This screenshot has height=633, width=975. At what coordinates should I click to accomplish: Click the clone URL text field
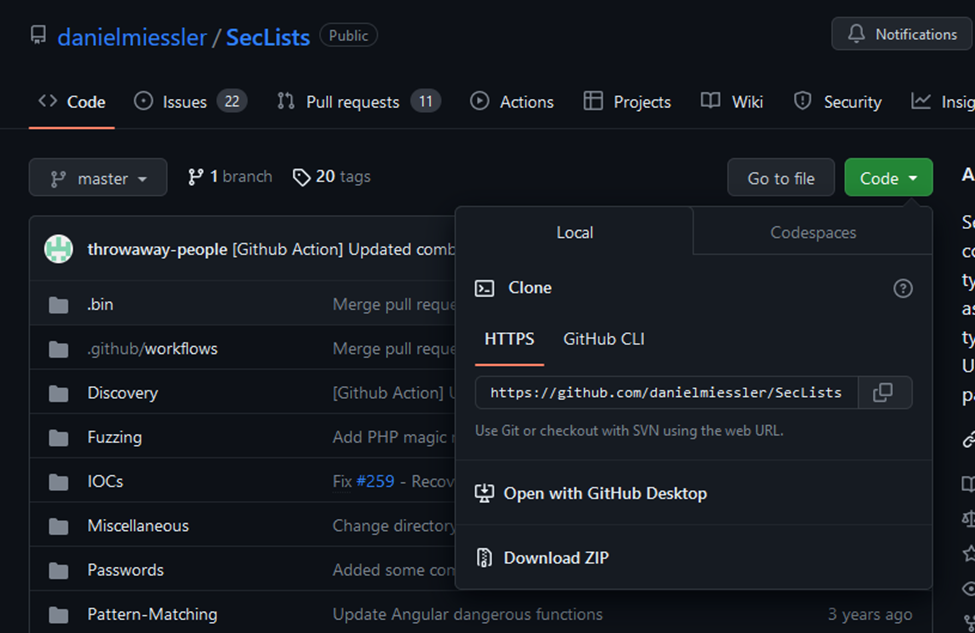[666, 392]
